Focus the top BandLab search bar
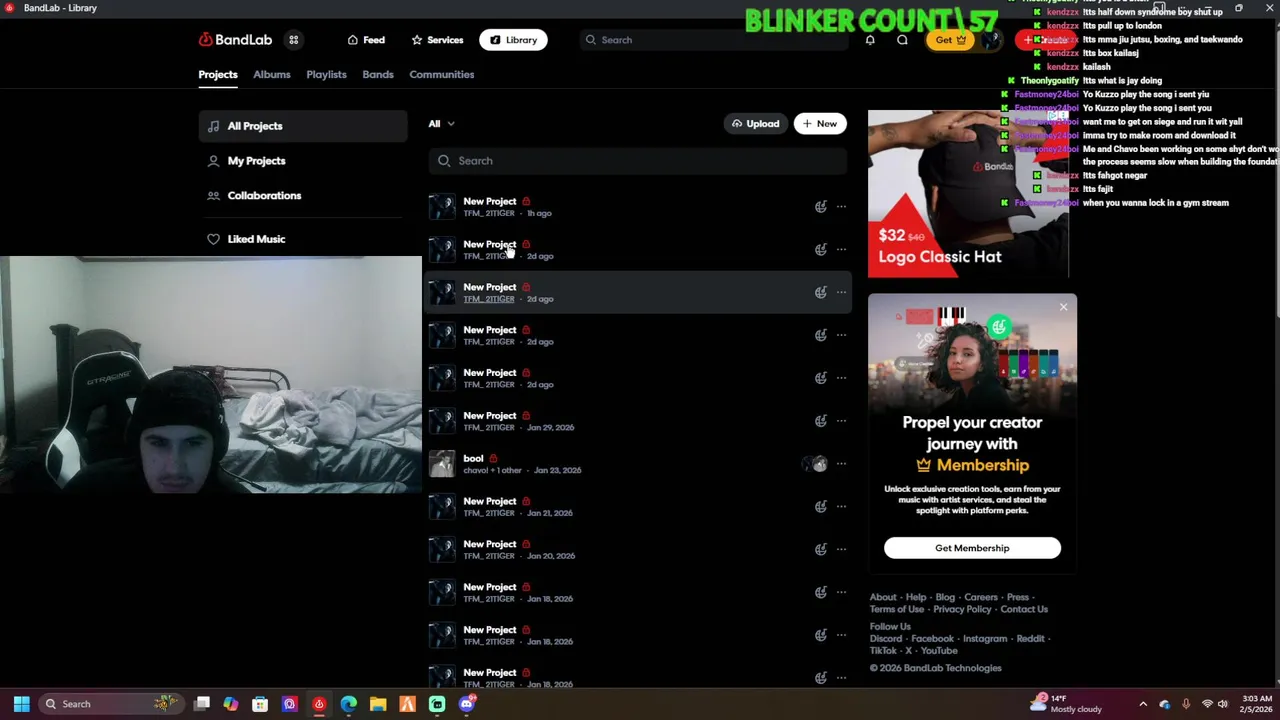This screenshot has width=1280, height=720. point(713,40)
